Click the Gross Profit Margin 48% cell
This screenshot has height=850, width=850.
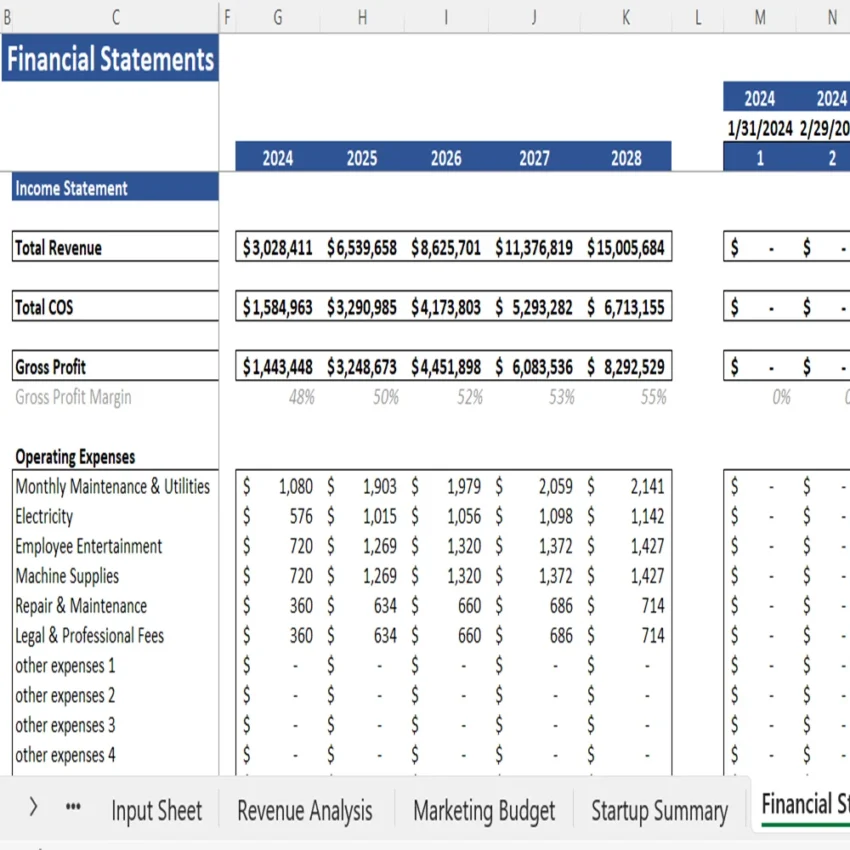[x=302, y=397]
